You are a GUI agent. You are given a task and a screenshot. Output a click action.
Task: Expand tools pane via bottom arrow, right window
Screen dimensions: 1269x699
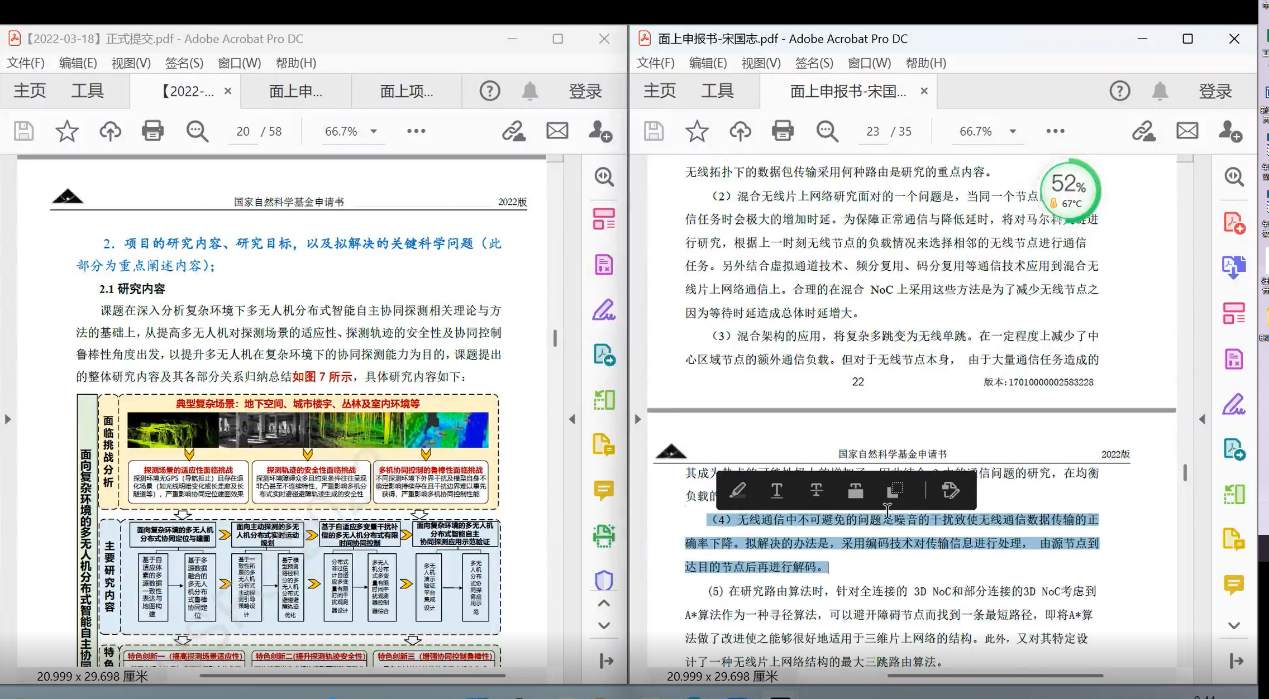point(1237,661)
